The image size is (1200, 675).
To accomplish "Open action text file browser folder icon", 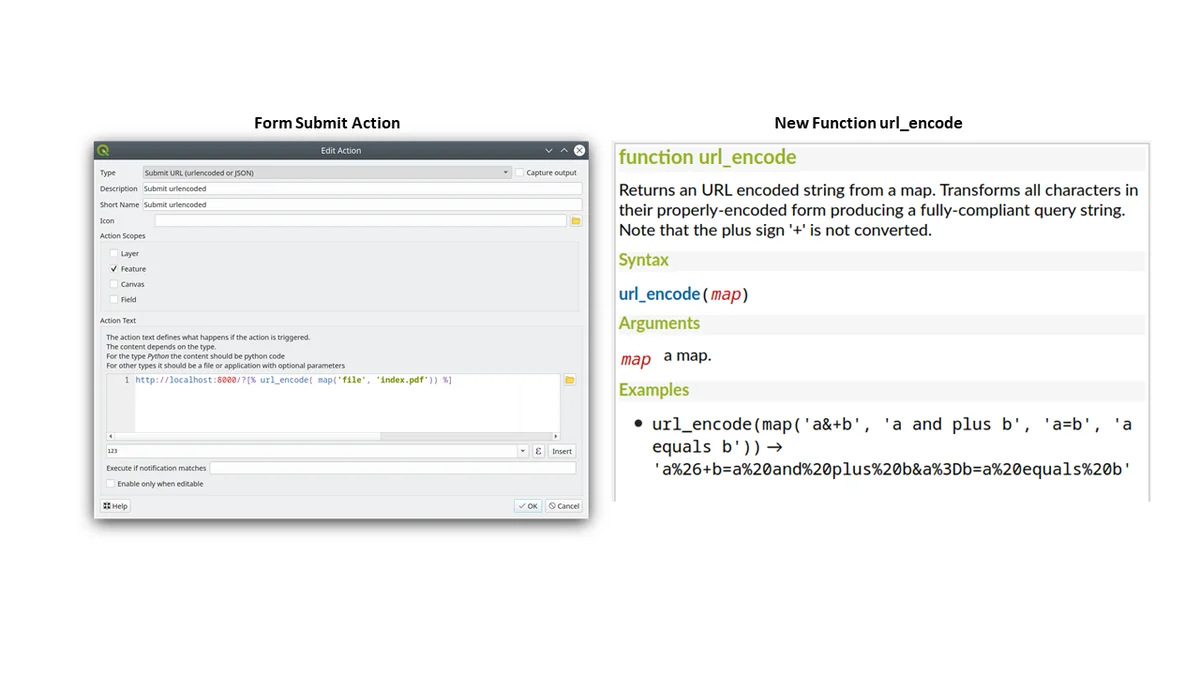I will tap(569, 380).
